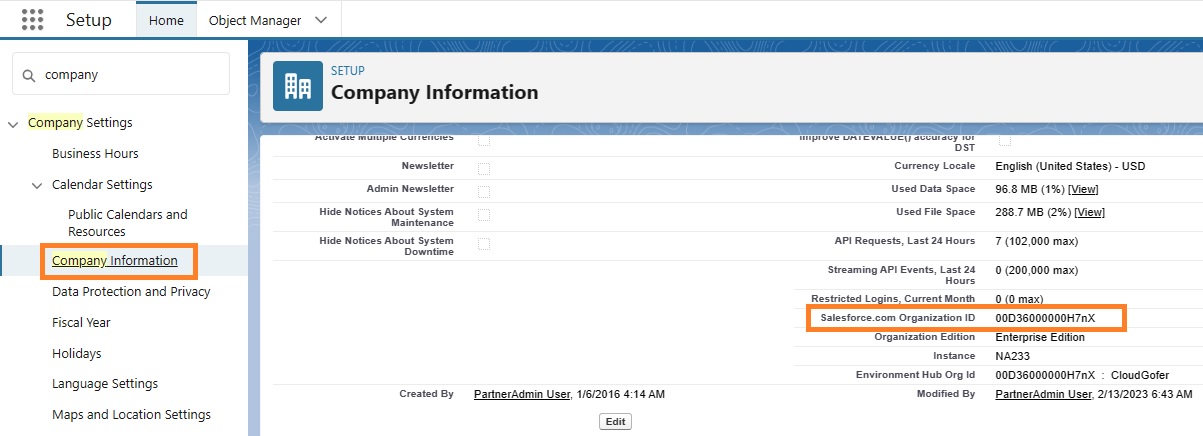Collapse the Calendar Settings subsection
Screen dimensions: 1203x436
point(37,185)
